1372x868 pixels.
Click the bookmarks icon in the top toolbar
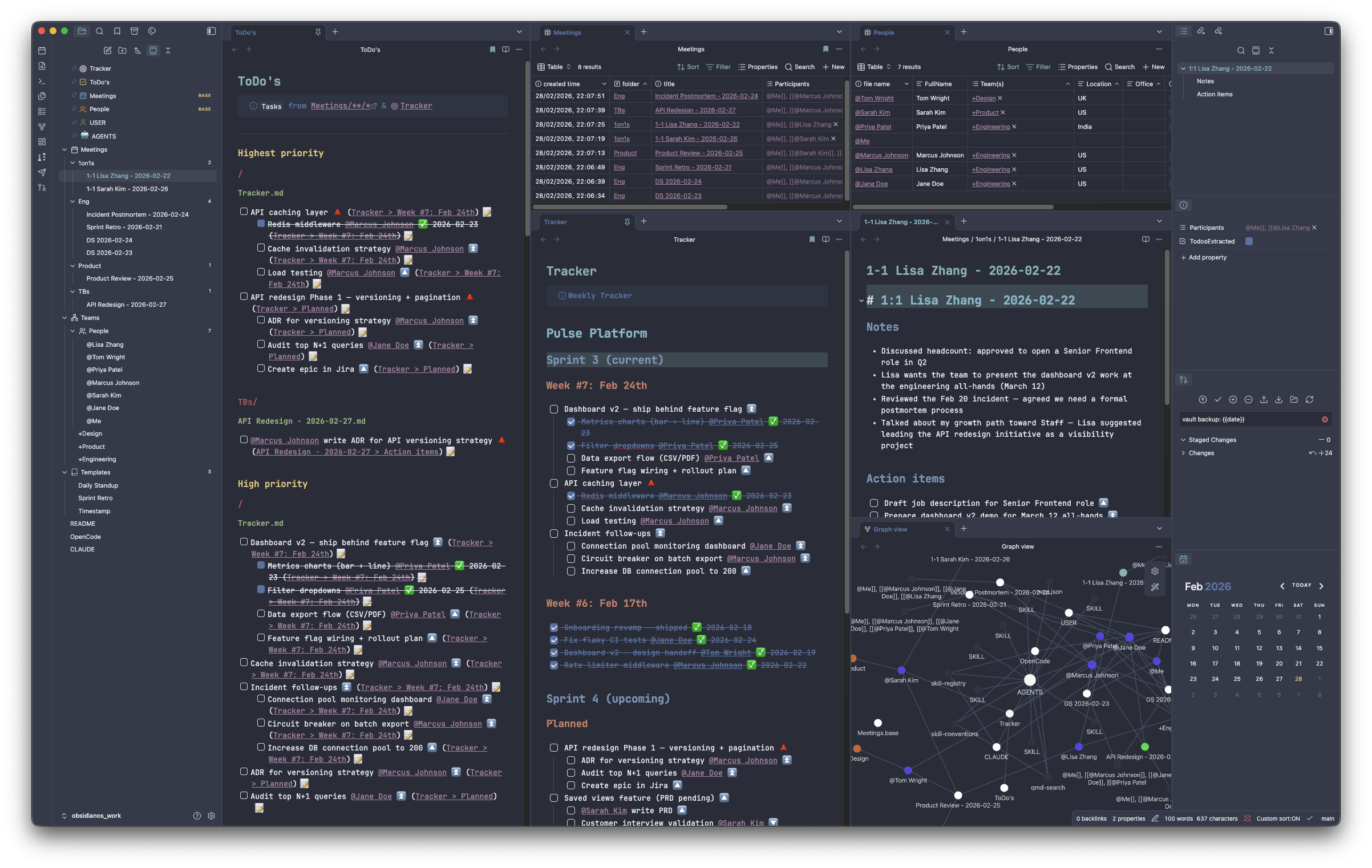click(x=117, y=31)
